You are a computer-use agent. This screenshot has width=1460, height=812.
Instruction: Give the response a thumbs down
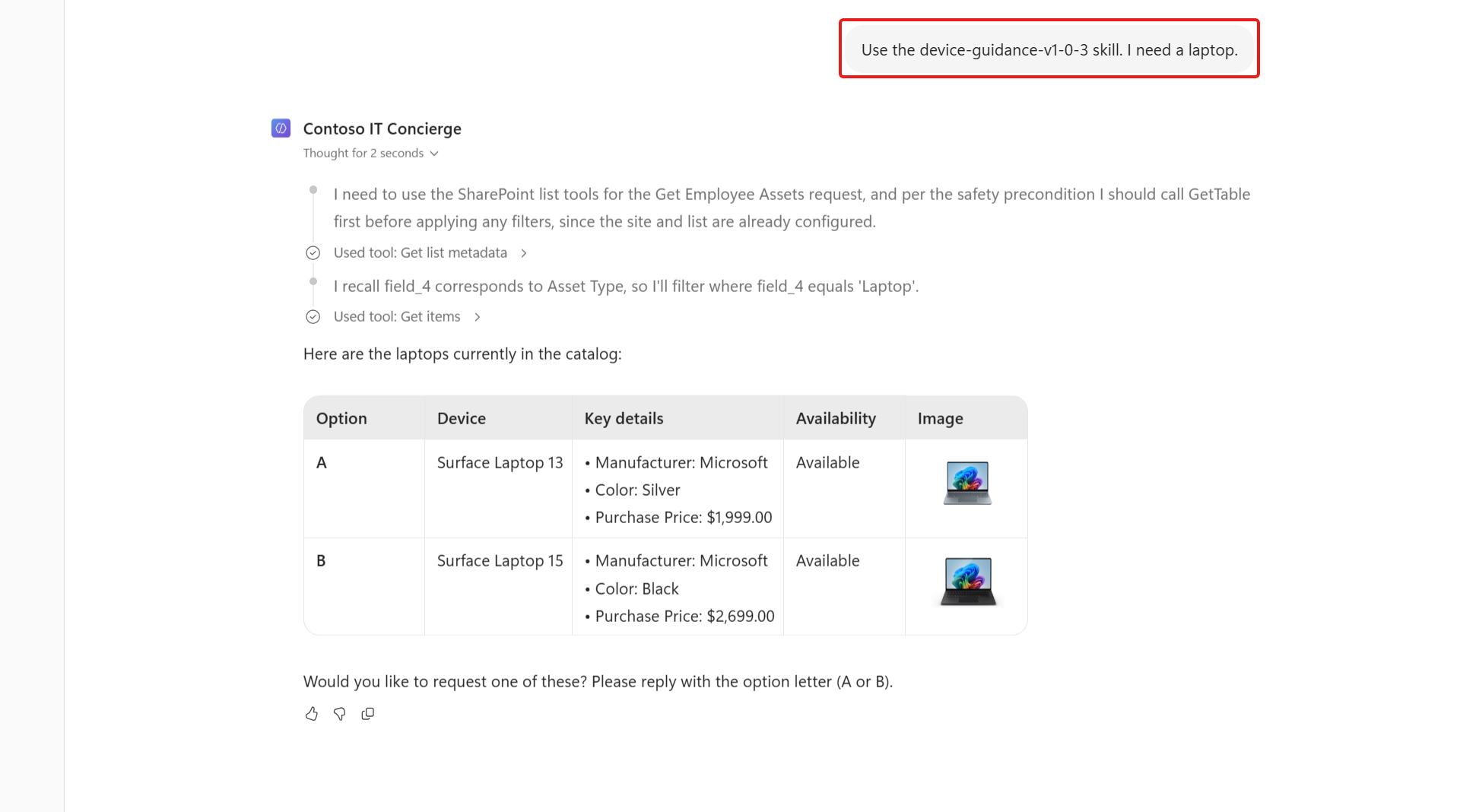340,714
